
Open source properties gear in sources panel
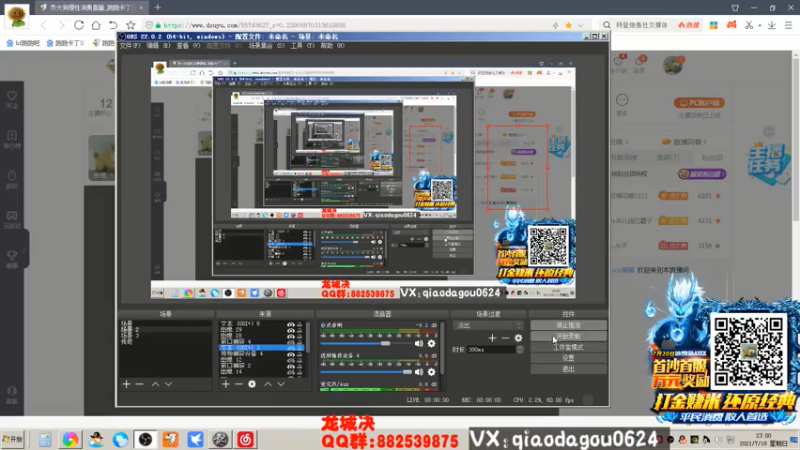252,384
